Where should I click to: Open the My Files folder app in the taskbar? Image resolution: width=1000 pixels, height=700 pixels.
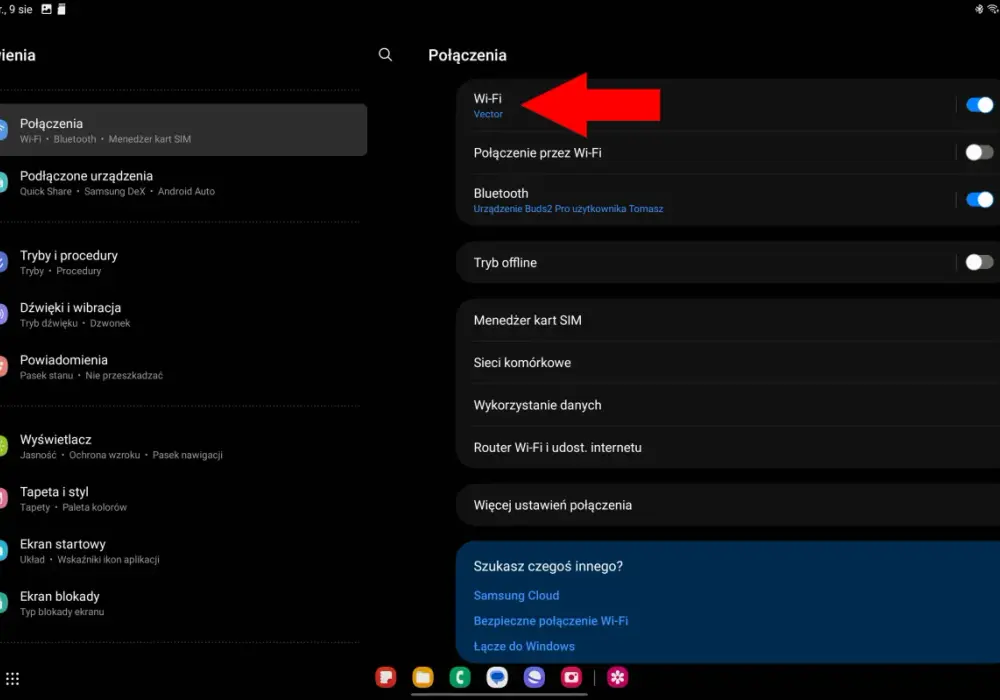423,677
